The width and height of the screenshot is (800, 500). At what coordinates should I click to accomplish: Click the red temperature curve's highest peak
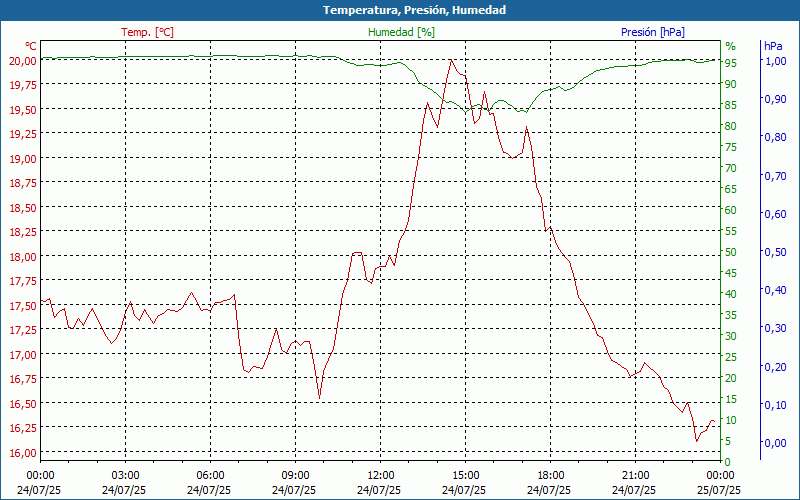point(451,60)
